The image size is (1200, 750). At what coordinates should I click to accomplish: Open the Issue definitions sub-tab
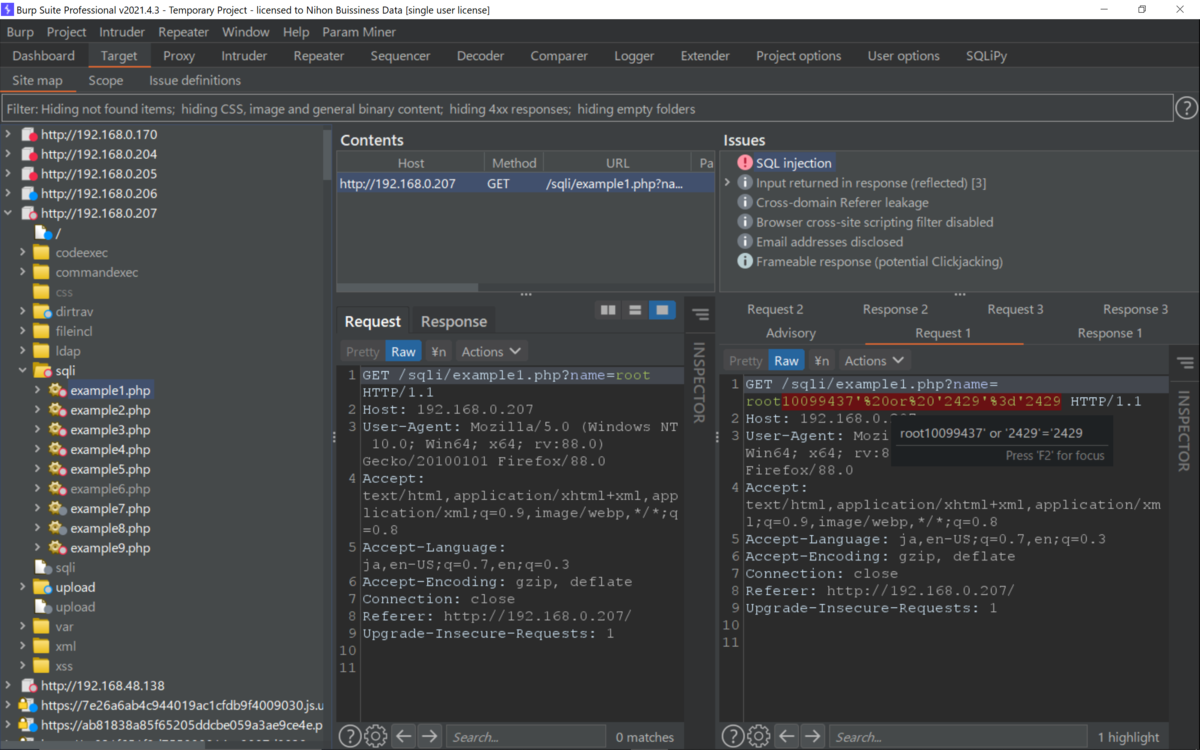(195, 81)
